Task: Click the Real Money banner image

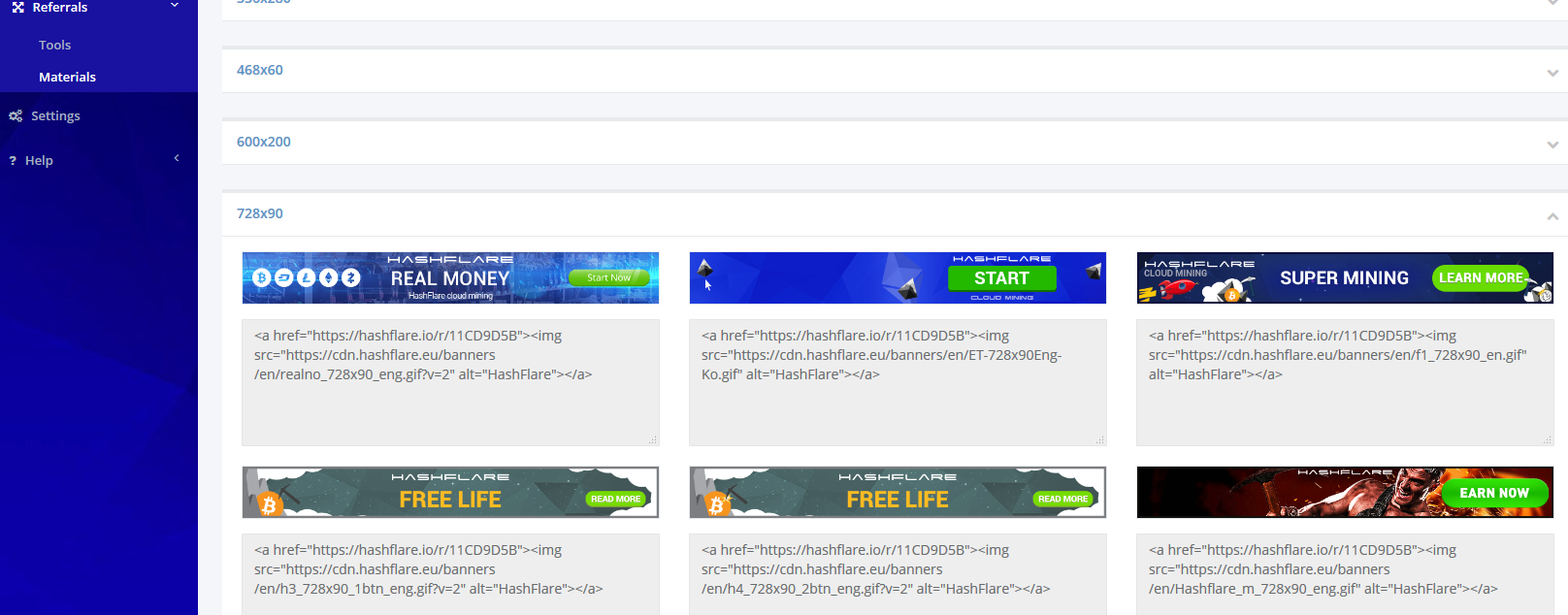Action: click(450, 277)
